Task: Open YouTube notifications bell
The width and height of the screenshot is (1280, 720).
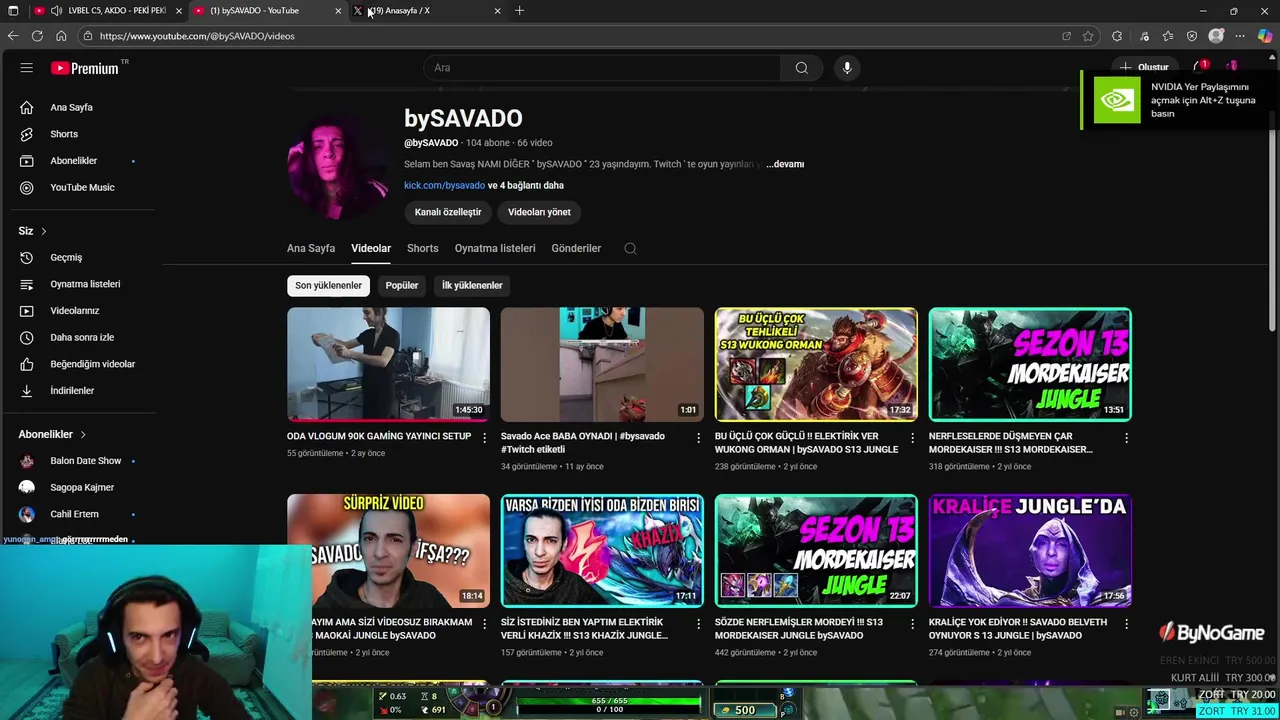Action: (1198, 67)
